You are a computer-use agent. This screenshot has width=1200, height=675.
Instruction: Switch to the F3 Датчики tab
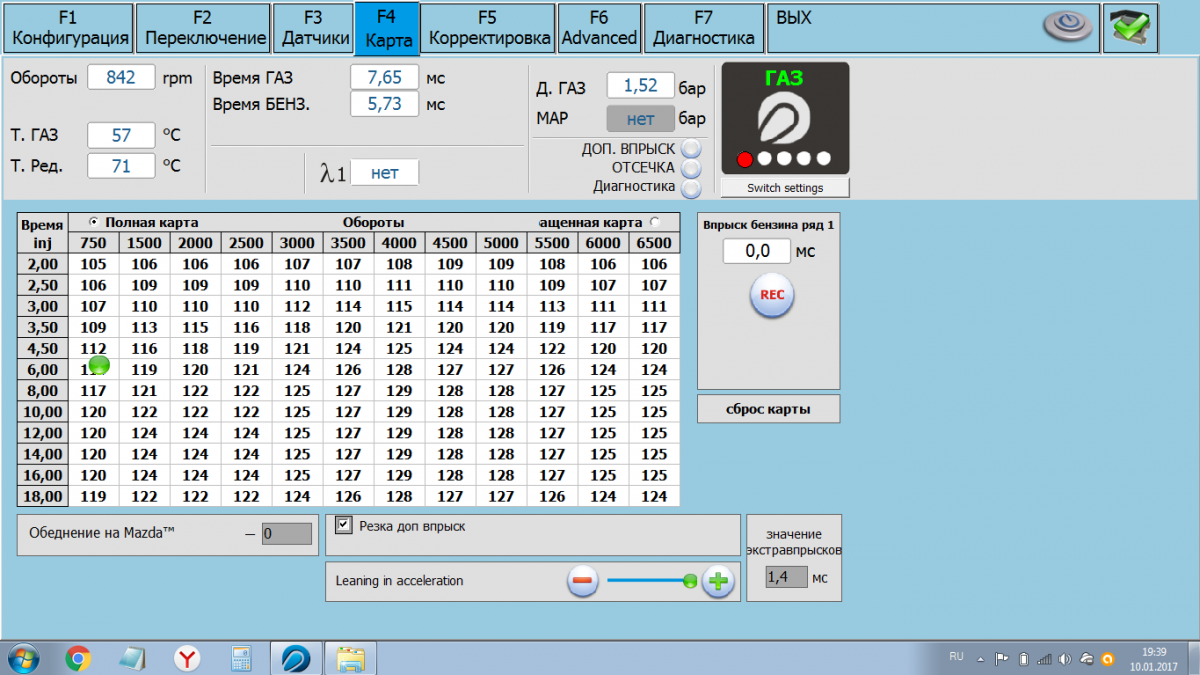(x=312, y=27)
